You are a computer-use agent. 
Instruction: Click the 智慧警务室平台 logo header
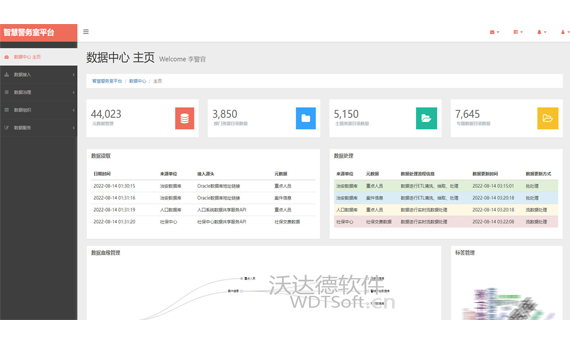pos(39,33)
